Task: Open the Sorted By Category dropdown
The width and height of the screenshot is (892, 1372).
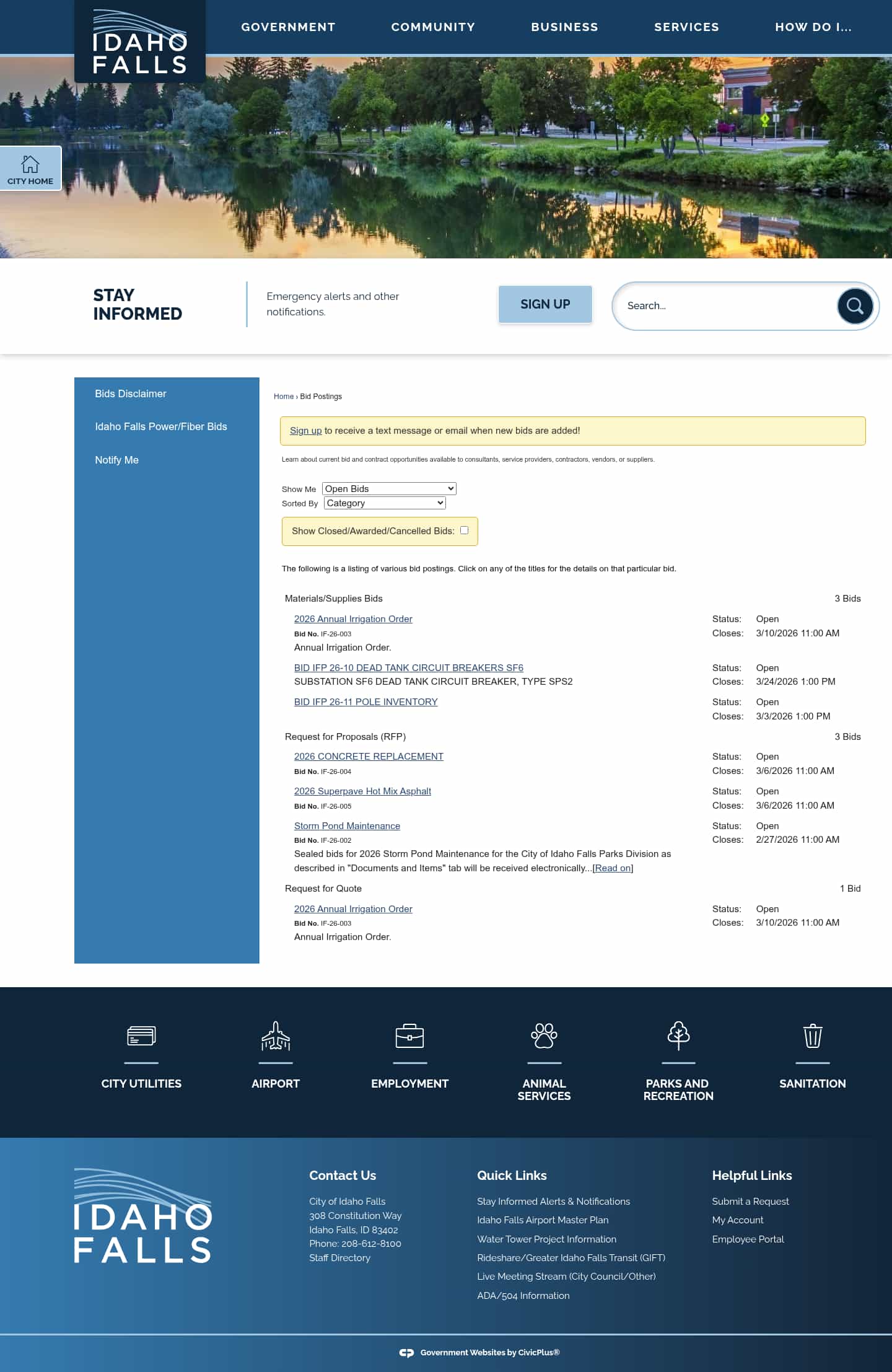Action: pyautogui.click(x=385, y=503)
